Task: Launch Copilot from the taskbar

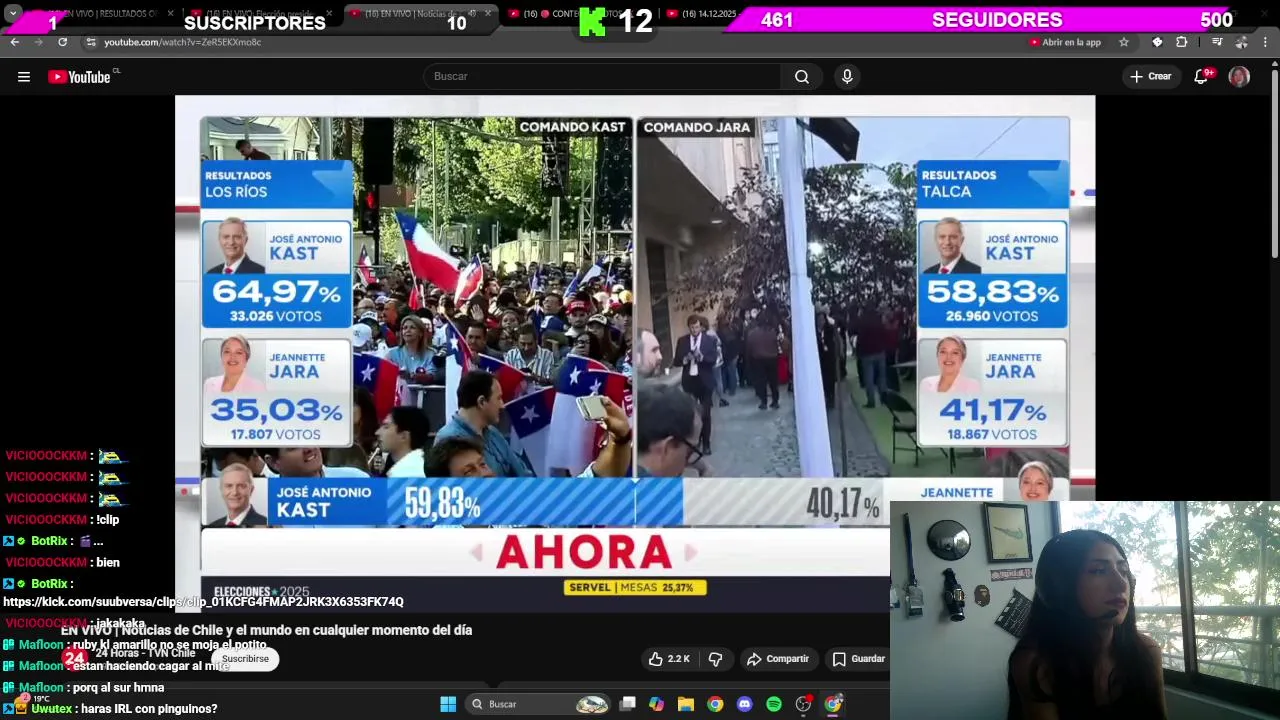Action: [x=656, y=704]
